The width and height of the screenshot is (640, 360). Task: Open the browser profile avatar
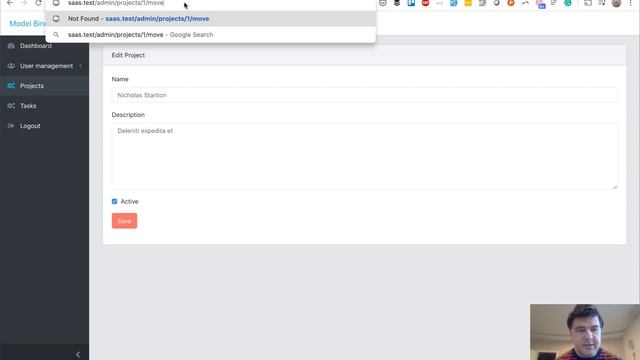tap(616, 3)
